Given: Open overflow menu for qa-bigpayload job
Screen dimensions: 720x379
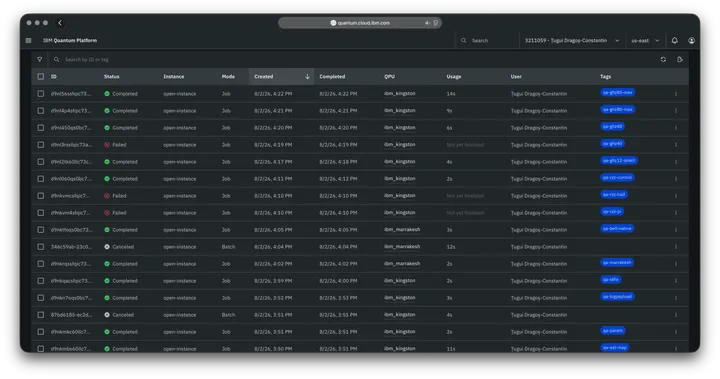Looking at the screenshot, I should coord(676,298).
